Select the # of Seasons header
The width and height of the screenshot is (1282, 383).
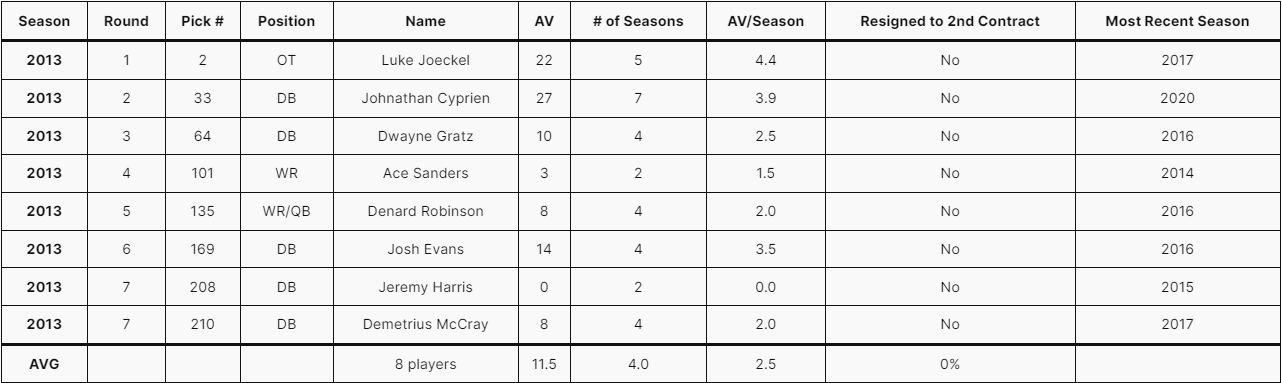638,21
